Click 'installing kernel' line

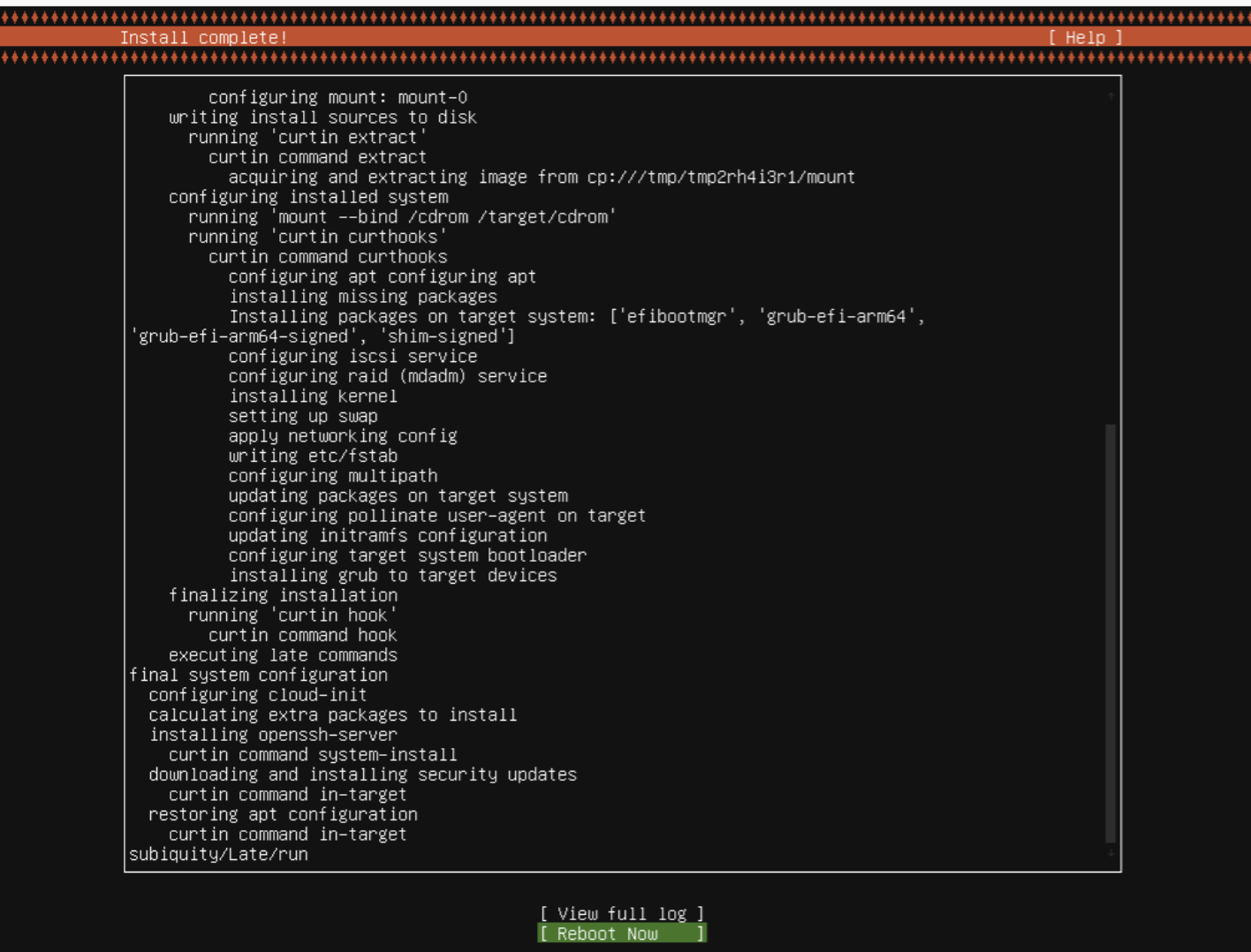click(x=313, y=396)
